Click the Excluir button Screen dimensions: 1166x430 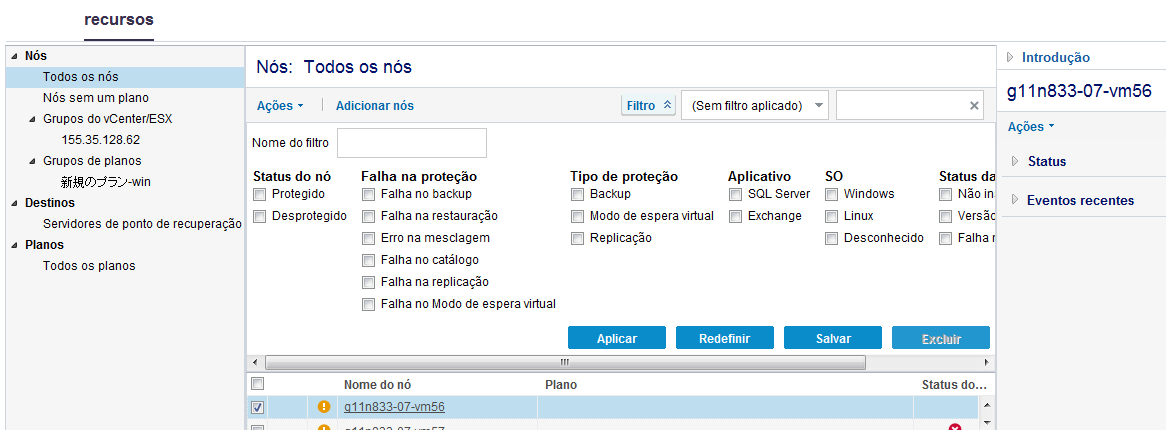click(x=941, y=338)
